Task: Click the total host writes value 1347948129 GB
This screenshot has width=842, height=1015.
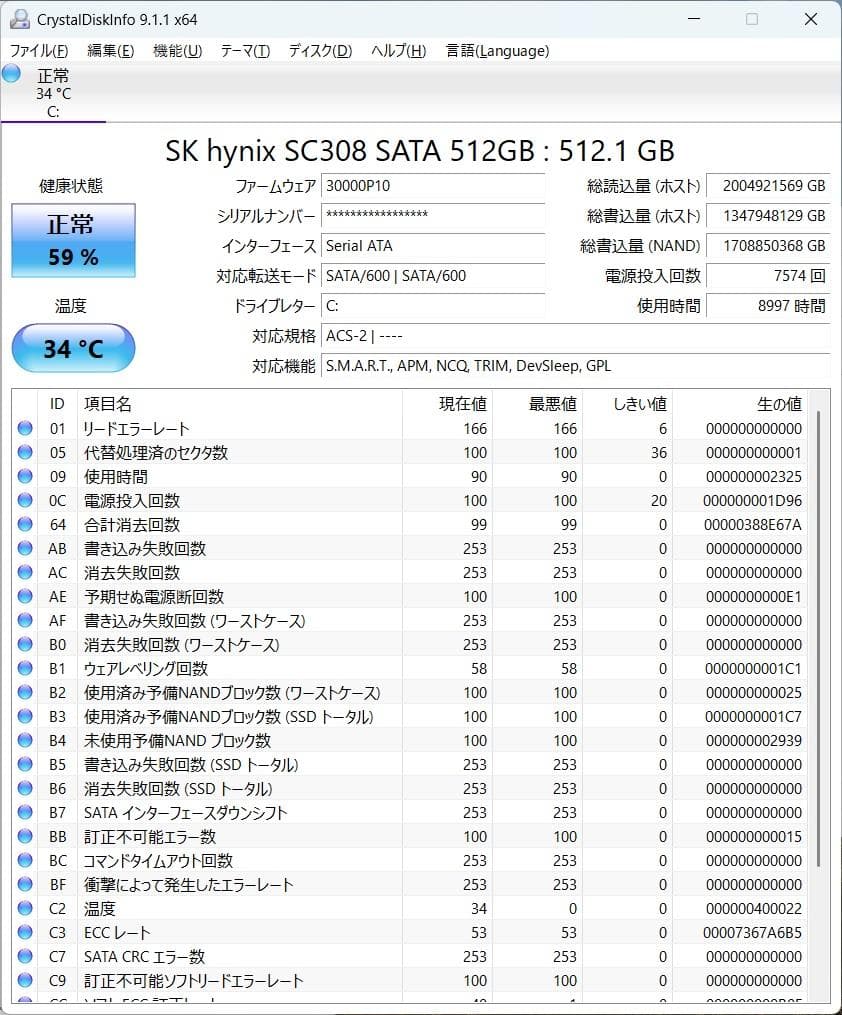Action: click(x=768, y=216)
